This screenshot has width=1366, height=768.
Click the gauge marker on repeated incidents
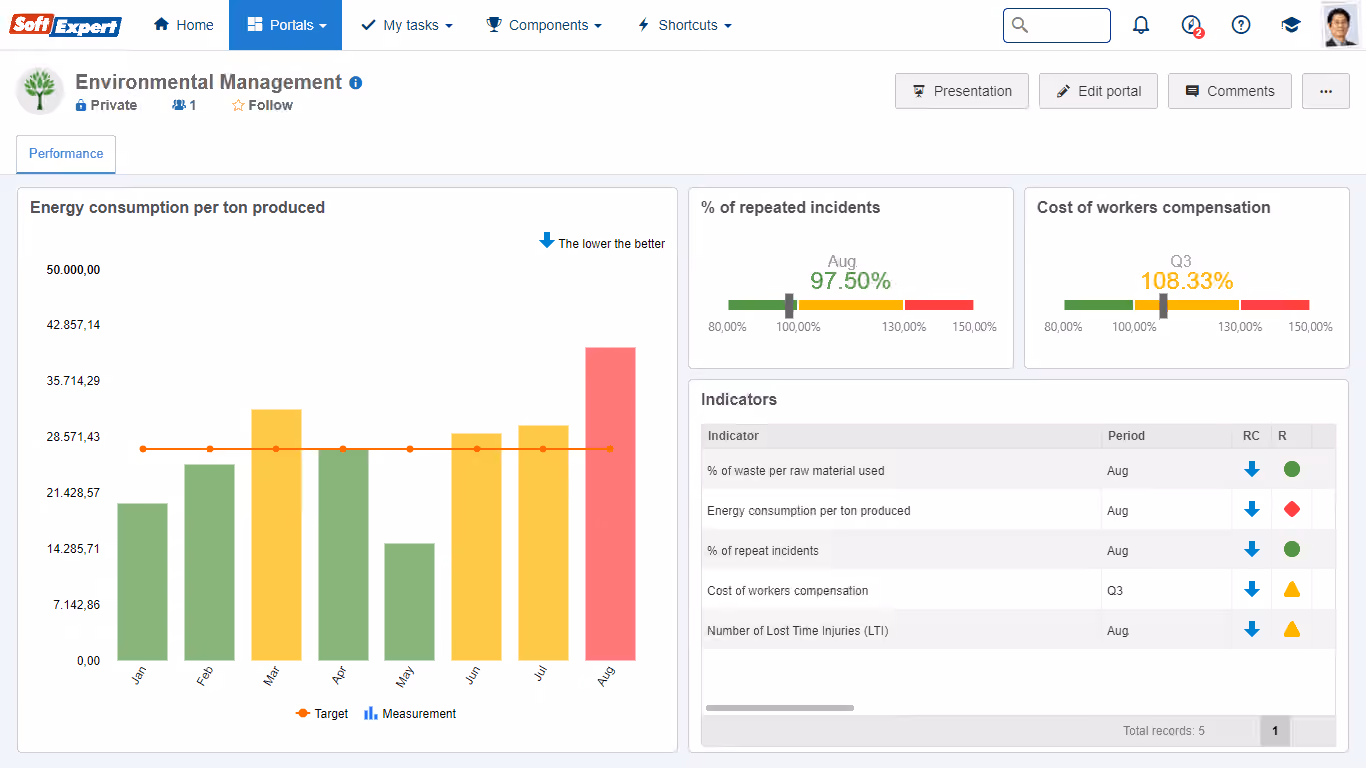pos(789,305)
